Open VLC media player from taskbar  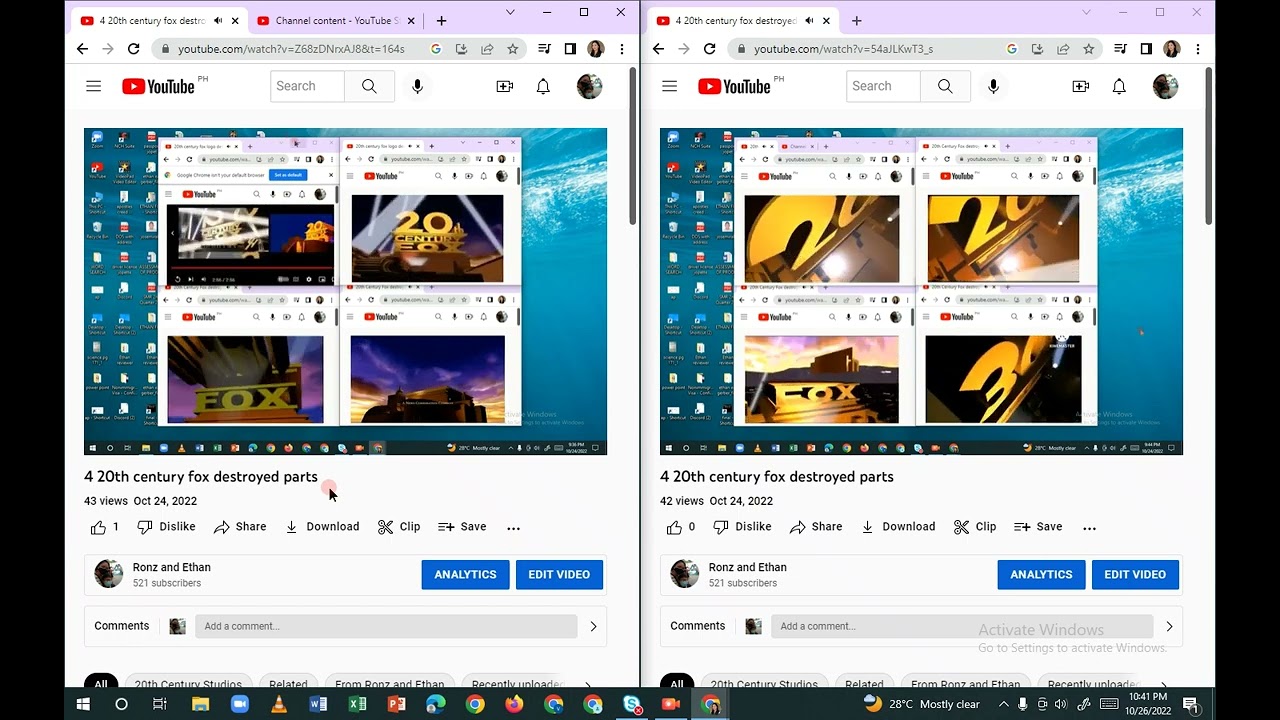click(x=278, y=704)
